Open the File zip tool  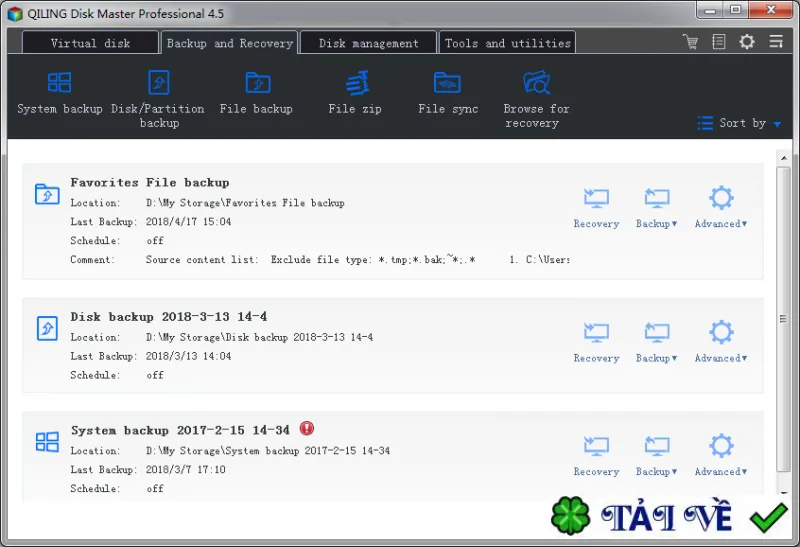coord(355,93)
